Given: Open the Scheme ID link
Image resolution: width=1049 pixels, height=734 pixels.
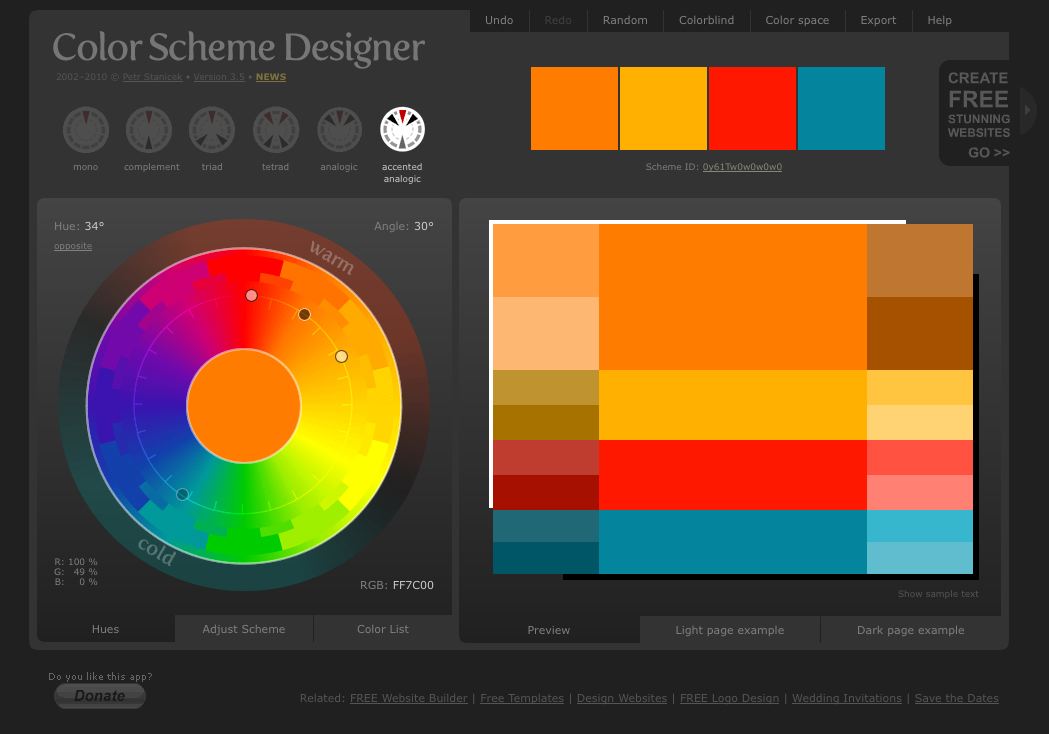Looking at the screenshot, I should (742, 167).
